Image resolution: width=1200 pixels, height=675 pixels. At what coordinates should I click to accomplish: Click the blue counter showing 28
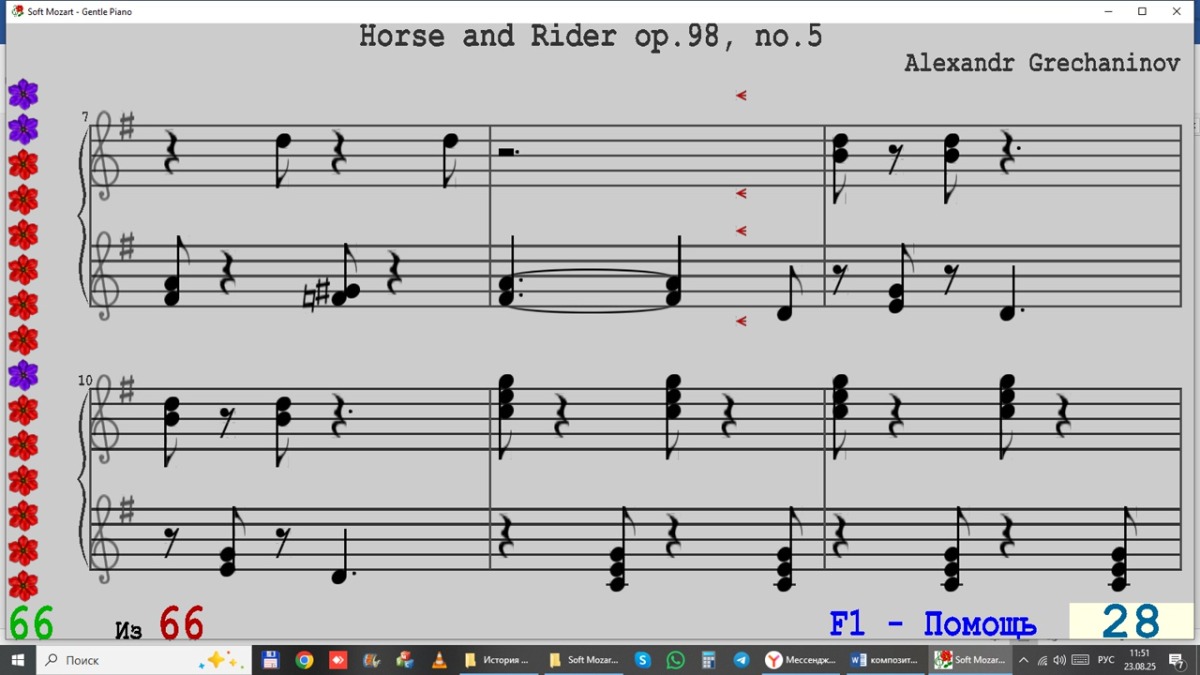[x=1131, y=622]
